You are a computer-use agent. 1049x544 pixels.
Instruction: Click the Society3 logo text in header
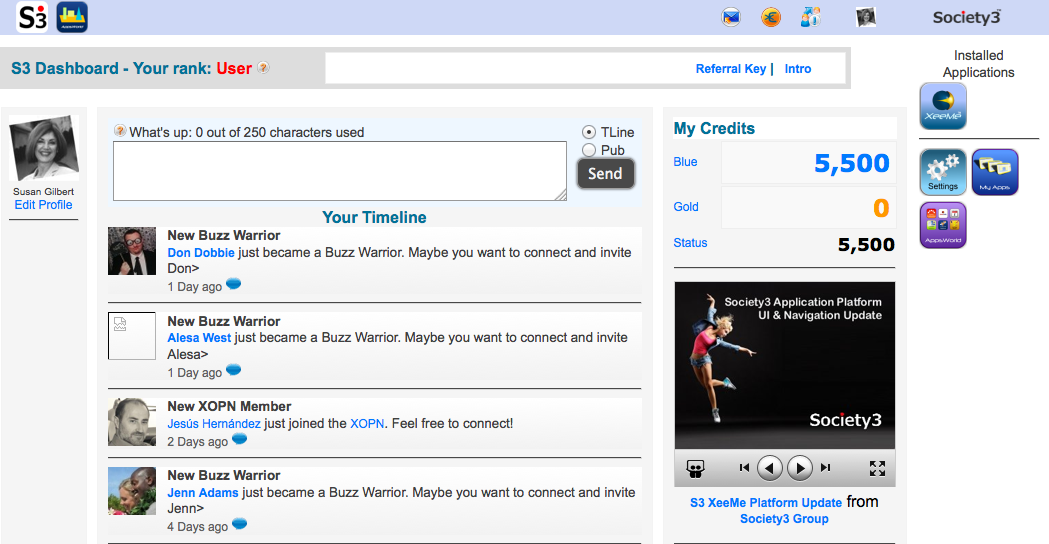point(967,17)
